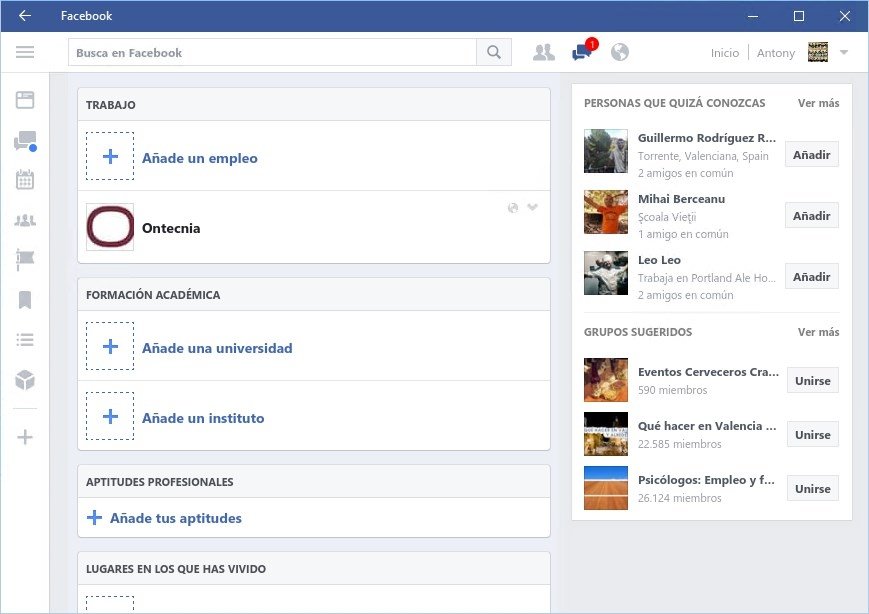
Task: Click '2 amigos en común' under Guillermo
Action: tap(686, 173)
